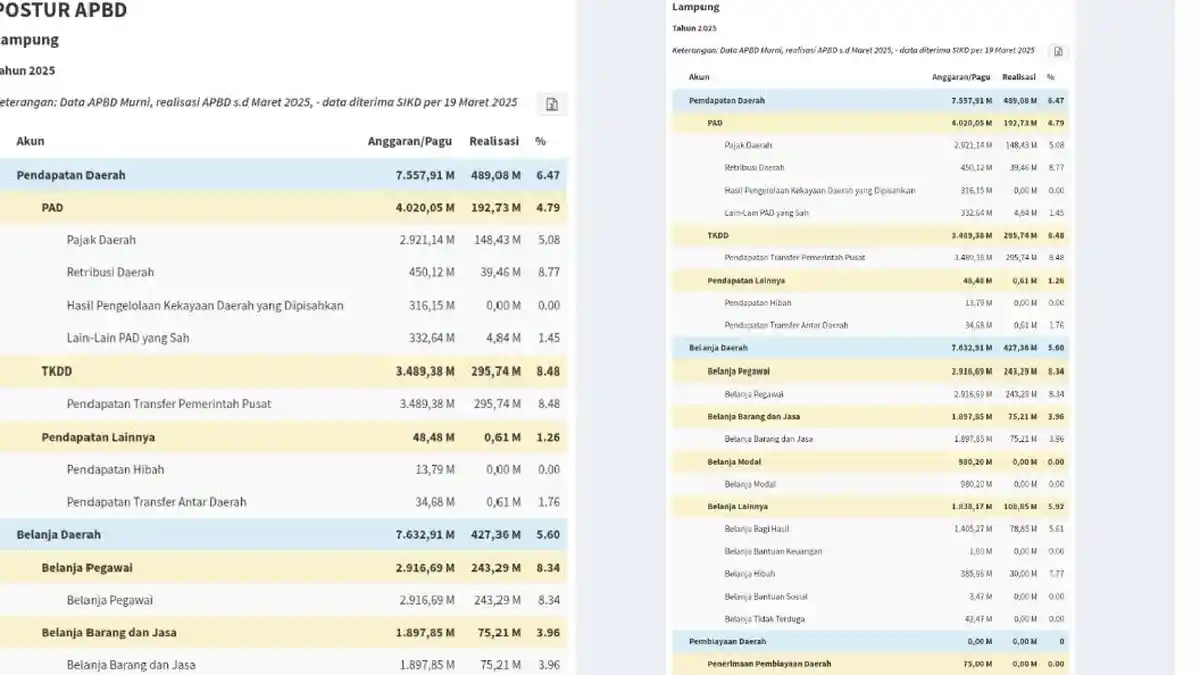Click value '2.921,14 M' in the enlarged table

tap(427, 240)
